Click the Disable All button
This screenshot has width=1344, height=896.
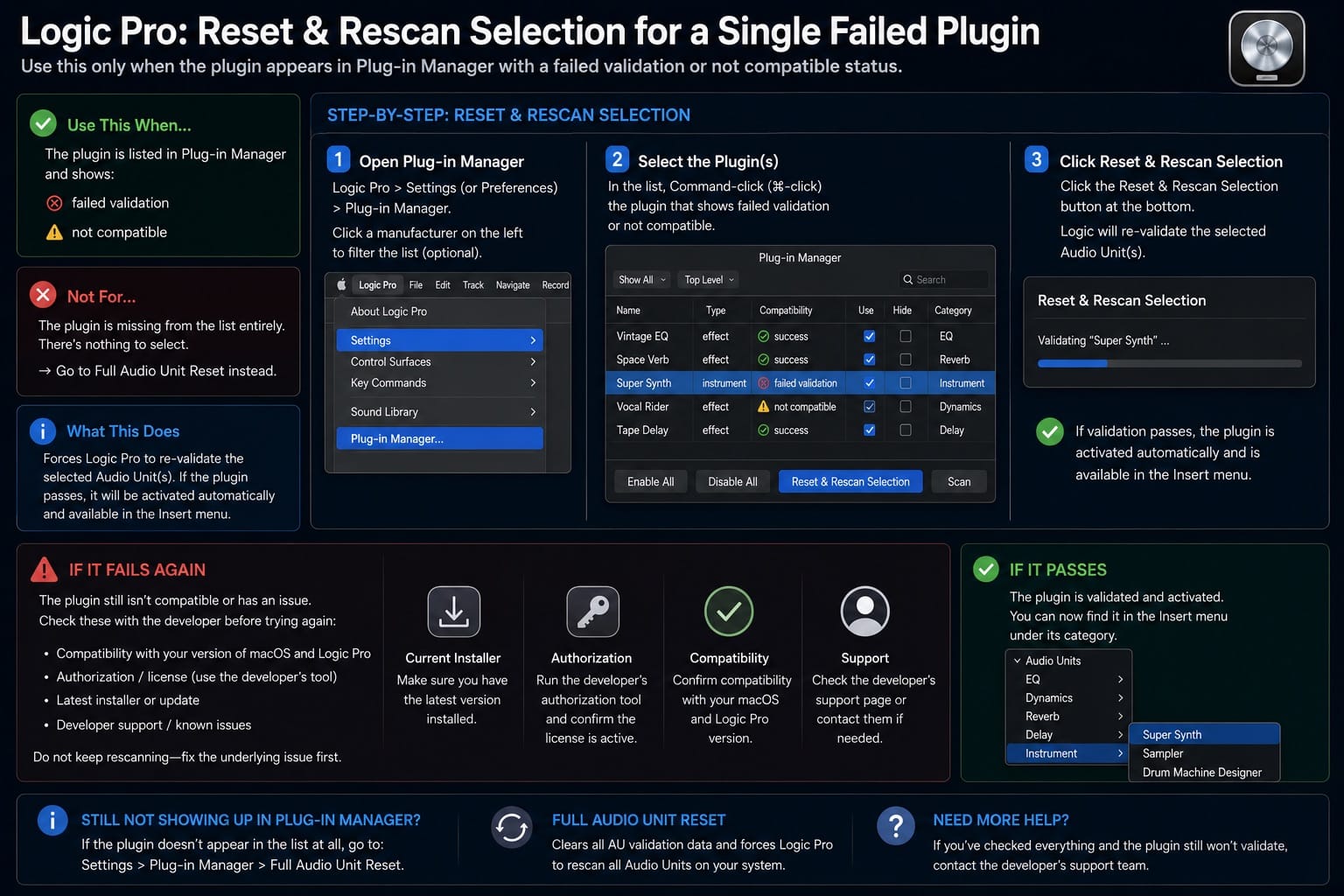click(x=732, y=482)
